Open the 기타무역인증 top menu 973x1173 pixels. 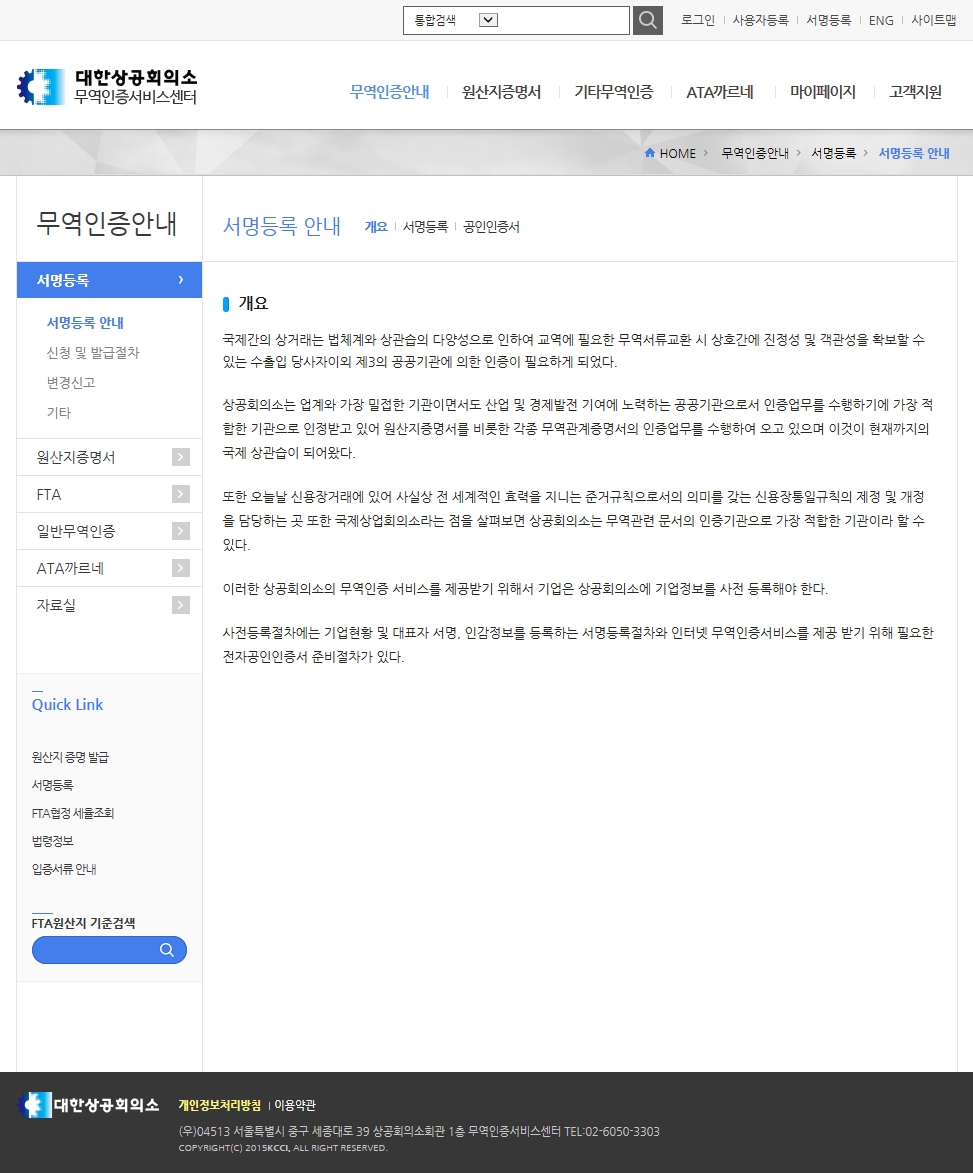click(613, 92)
